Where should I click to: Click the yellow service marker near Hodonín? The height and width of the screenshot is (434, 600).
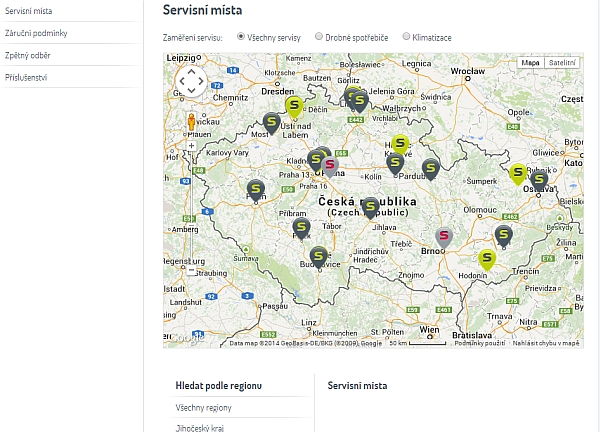[487, 258]
